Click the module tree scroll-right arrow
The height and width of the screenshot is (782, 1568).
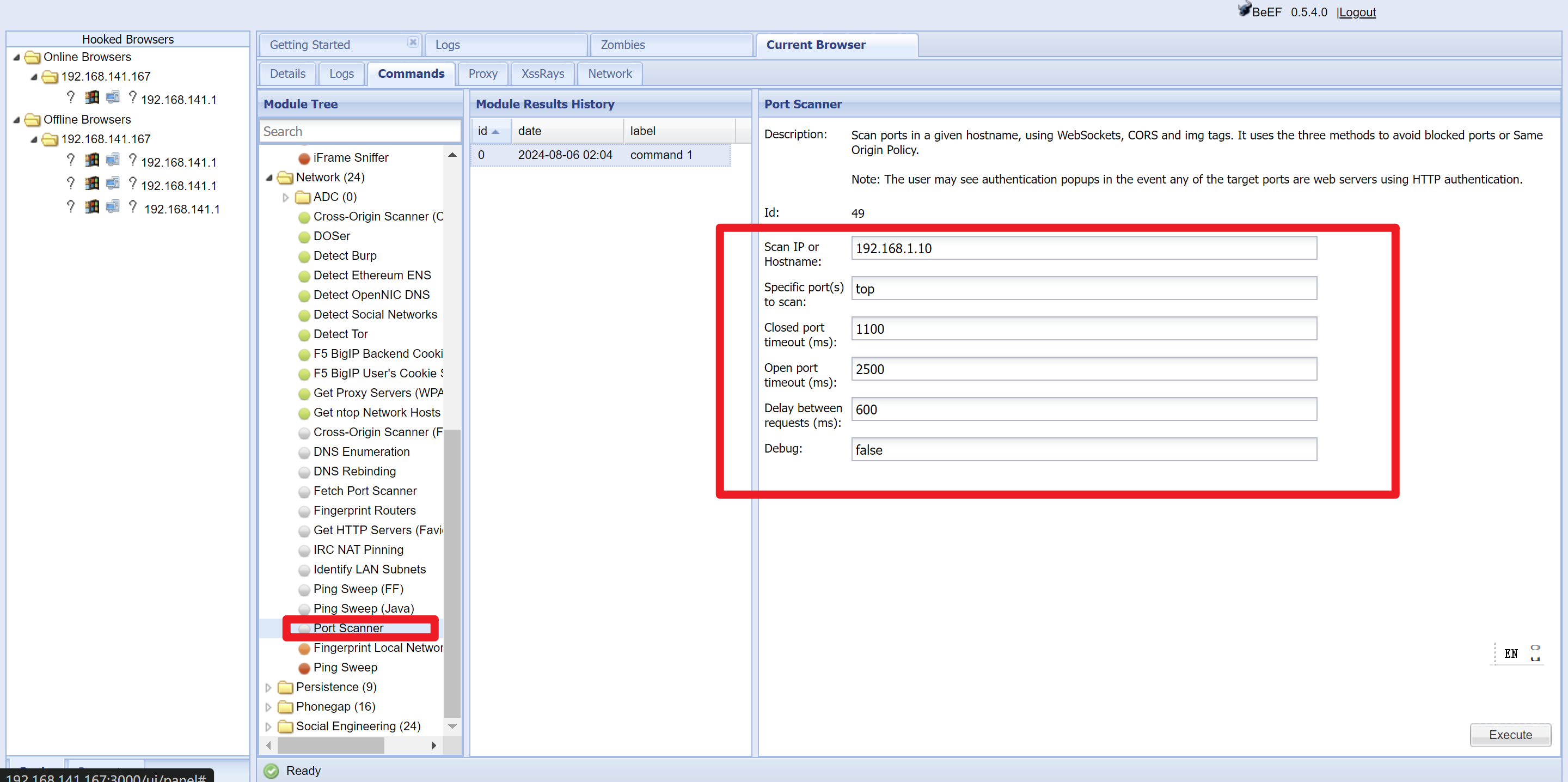(x=433, y=746)
